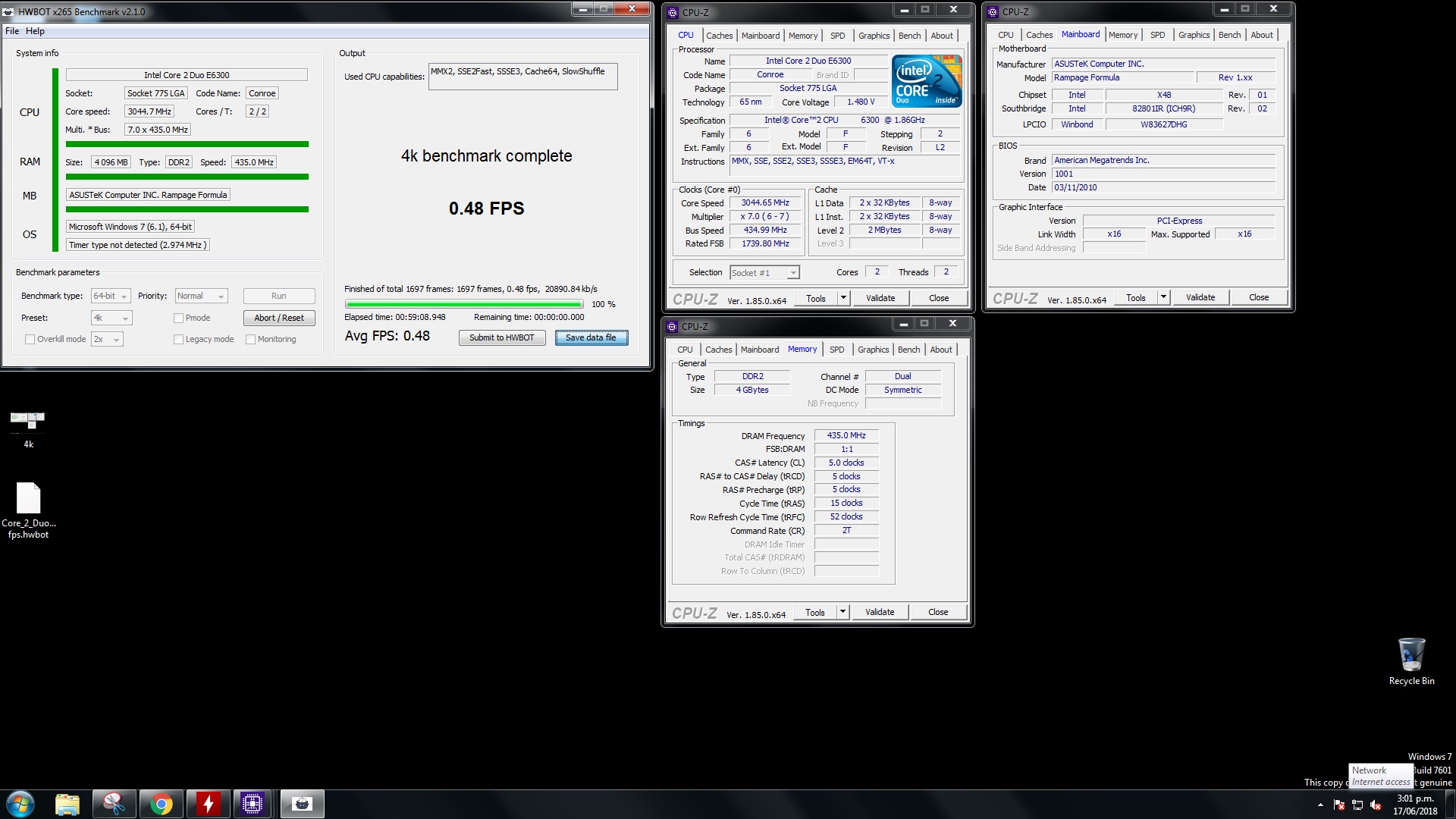
Task: Switch to Caches tab in CPU window
Action: 719,36
